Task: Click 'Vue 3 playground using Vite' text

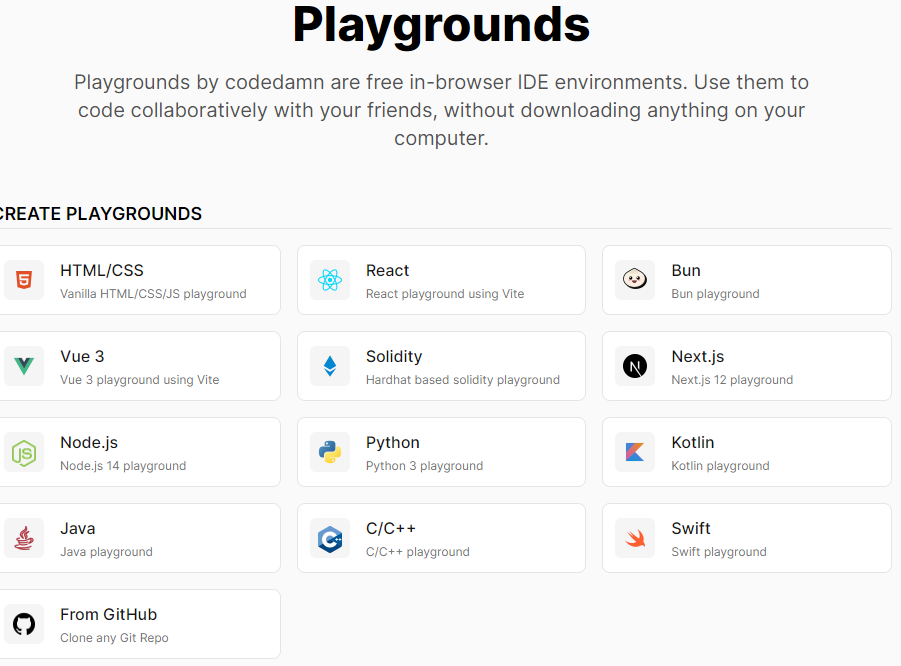Action: 140,380
